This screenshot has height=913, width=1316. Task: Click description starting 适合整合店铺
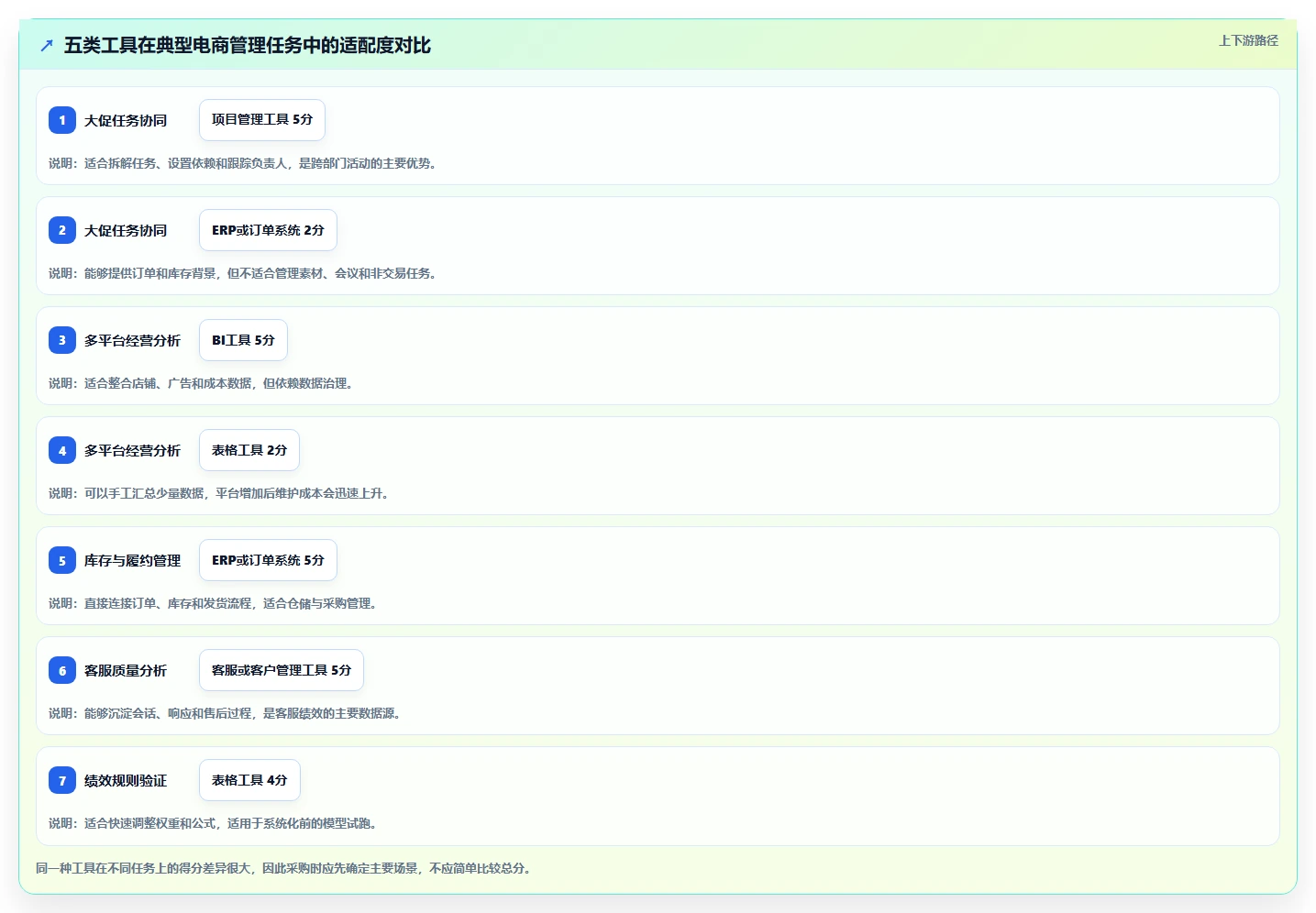click(203, 383)
